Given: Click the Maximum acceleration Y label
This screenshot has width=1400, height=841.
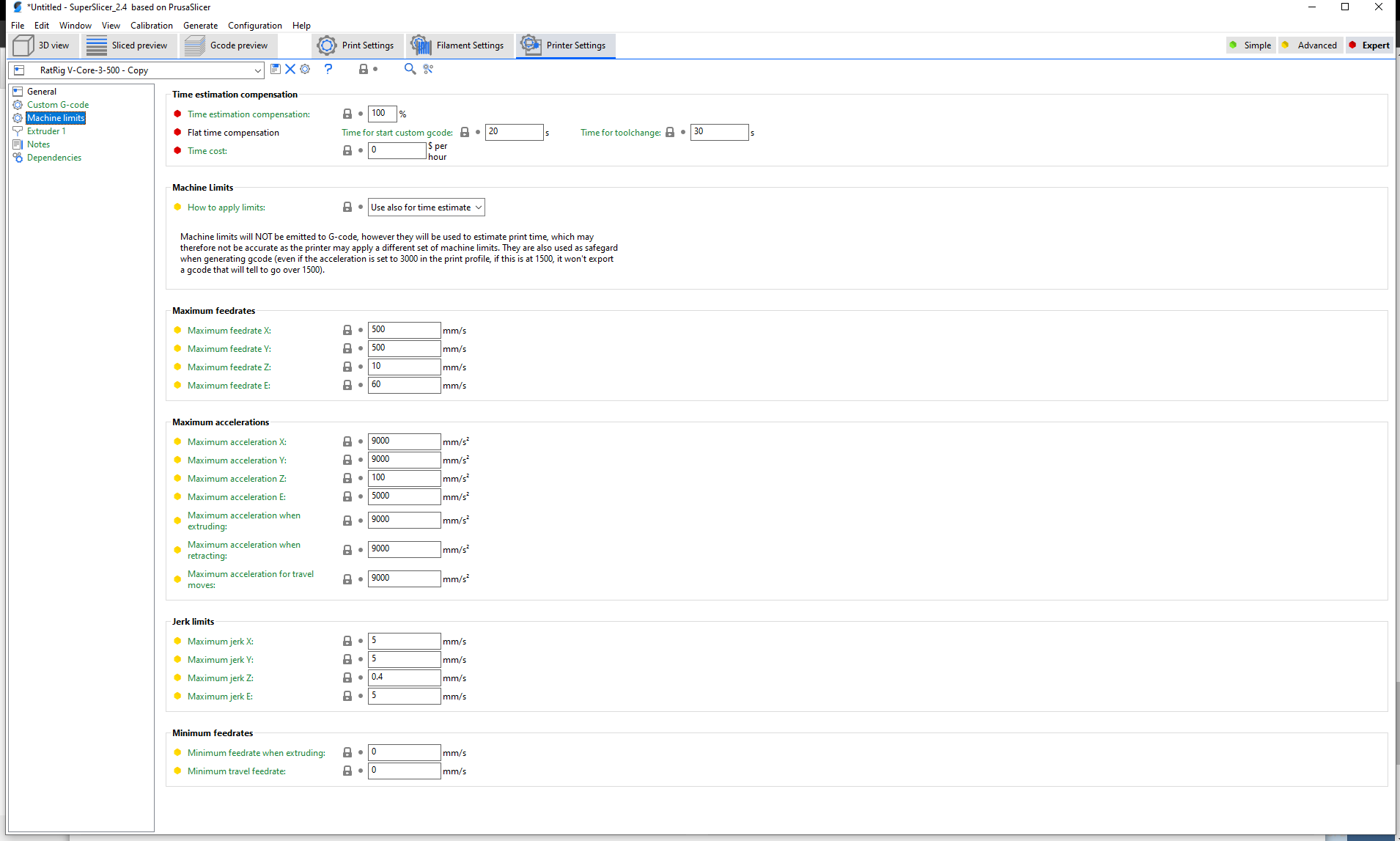Looking at the screenshot, I should click(237, 460).
